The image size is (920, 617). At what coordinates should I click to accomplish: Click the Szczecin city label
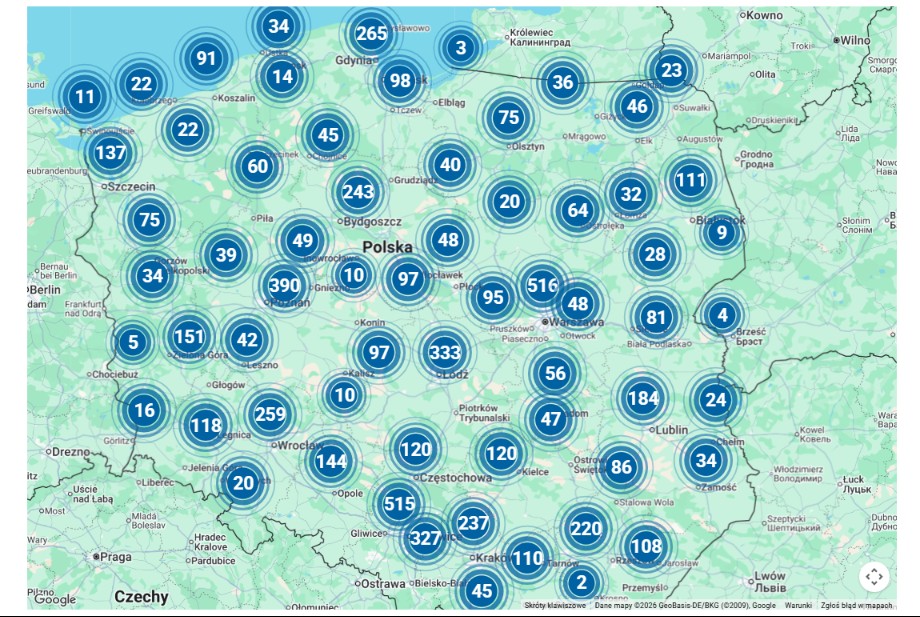coord(131,187)
